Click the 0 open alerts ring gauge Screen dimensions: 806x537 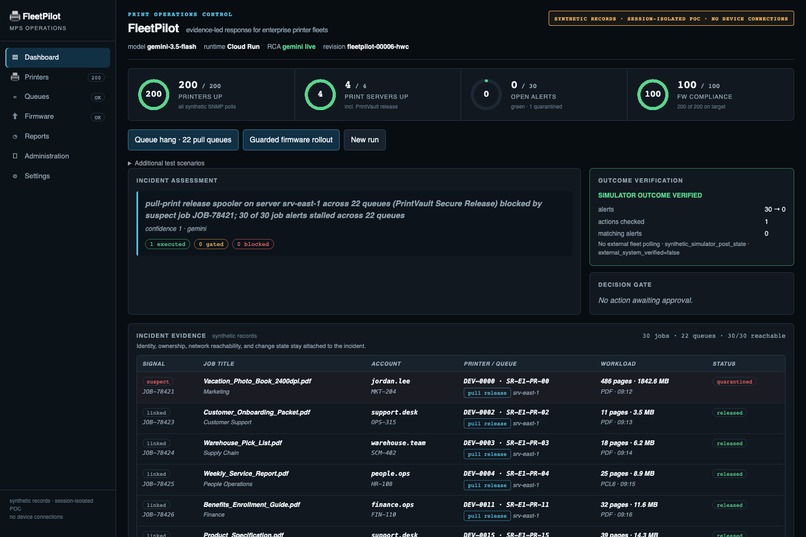pos(486,94)
